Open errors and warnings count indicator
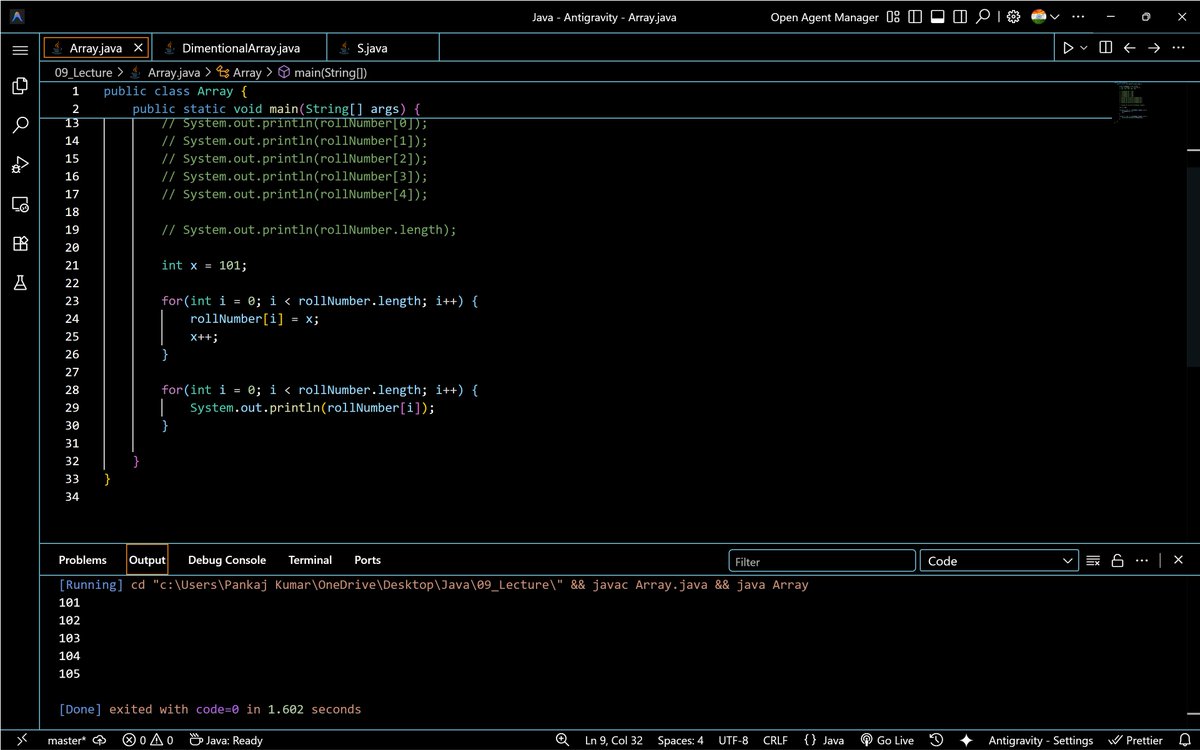Screen dimensions: 1200x750 148,740
